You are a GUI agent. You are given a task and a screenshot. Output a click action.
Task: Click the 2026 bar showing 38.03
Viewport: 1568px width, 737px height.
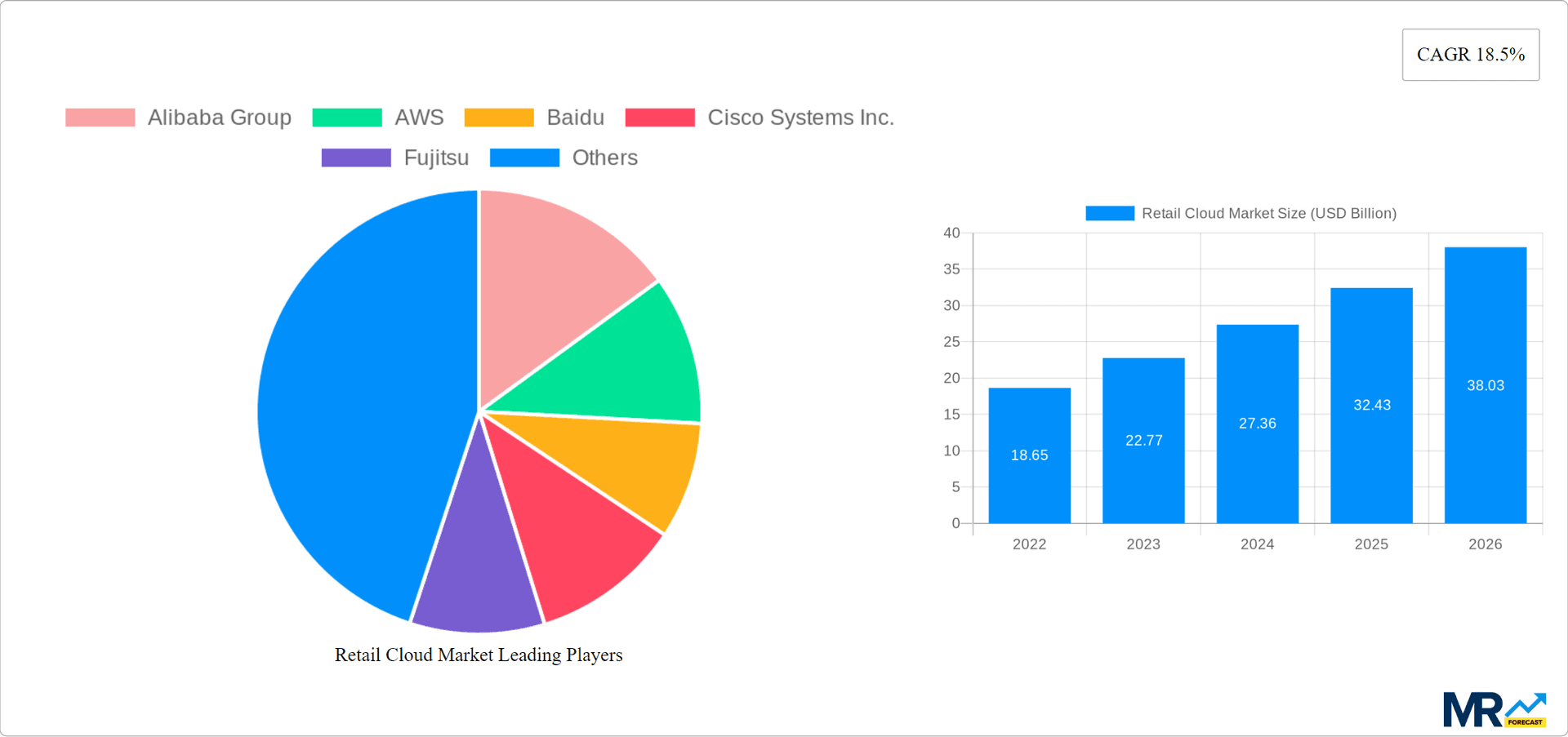coord(1485,384)
